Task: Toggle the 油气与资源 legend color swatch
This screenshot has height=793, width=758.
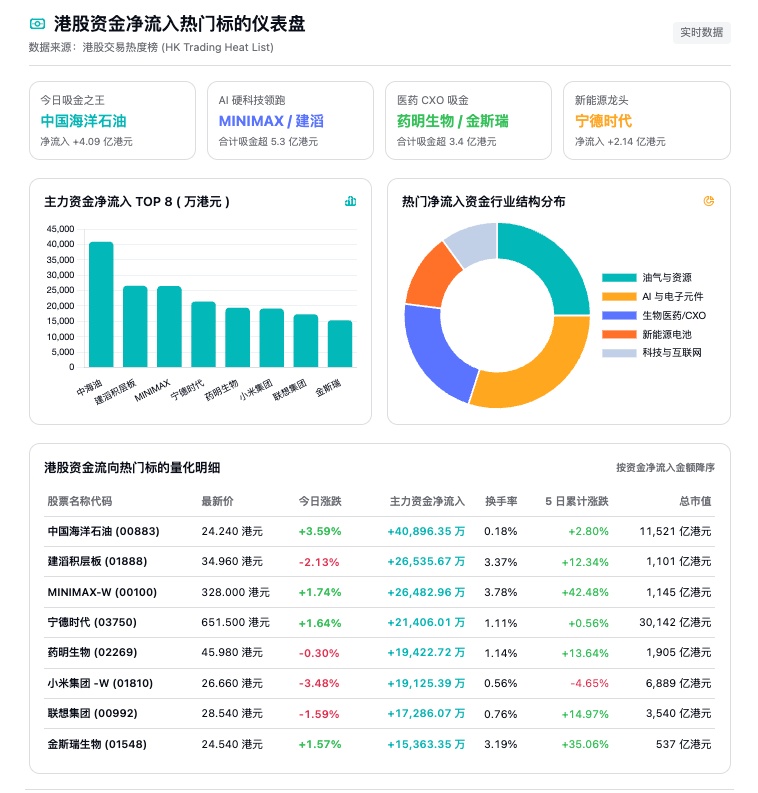Action: 619,277
